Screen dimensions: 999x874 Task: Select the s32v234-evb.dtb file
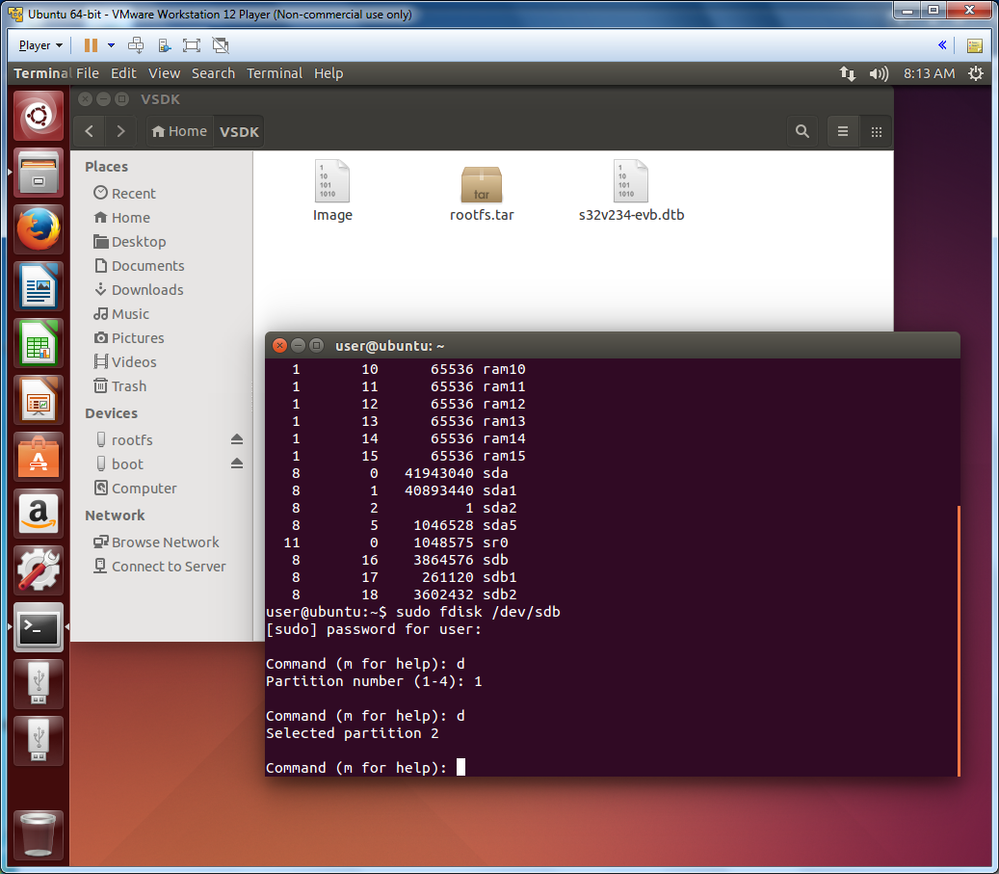[x=631, y=190]
